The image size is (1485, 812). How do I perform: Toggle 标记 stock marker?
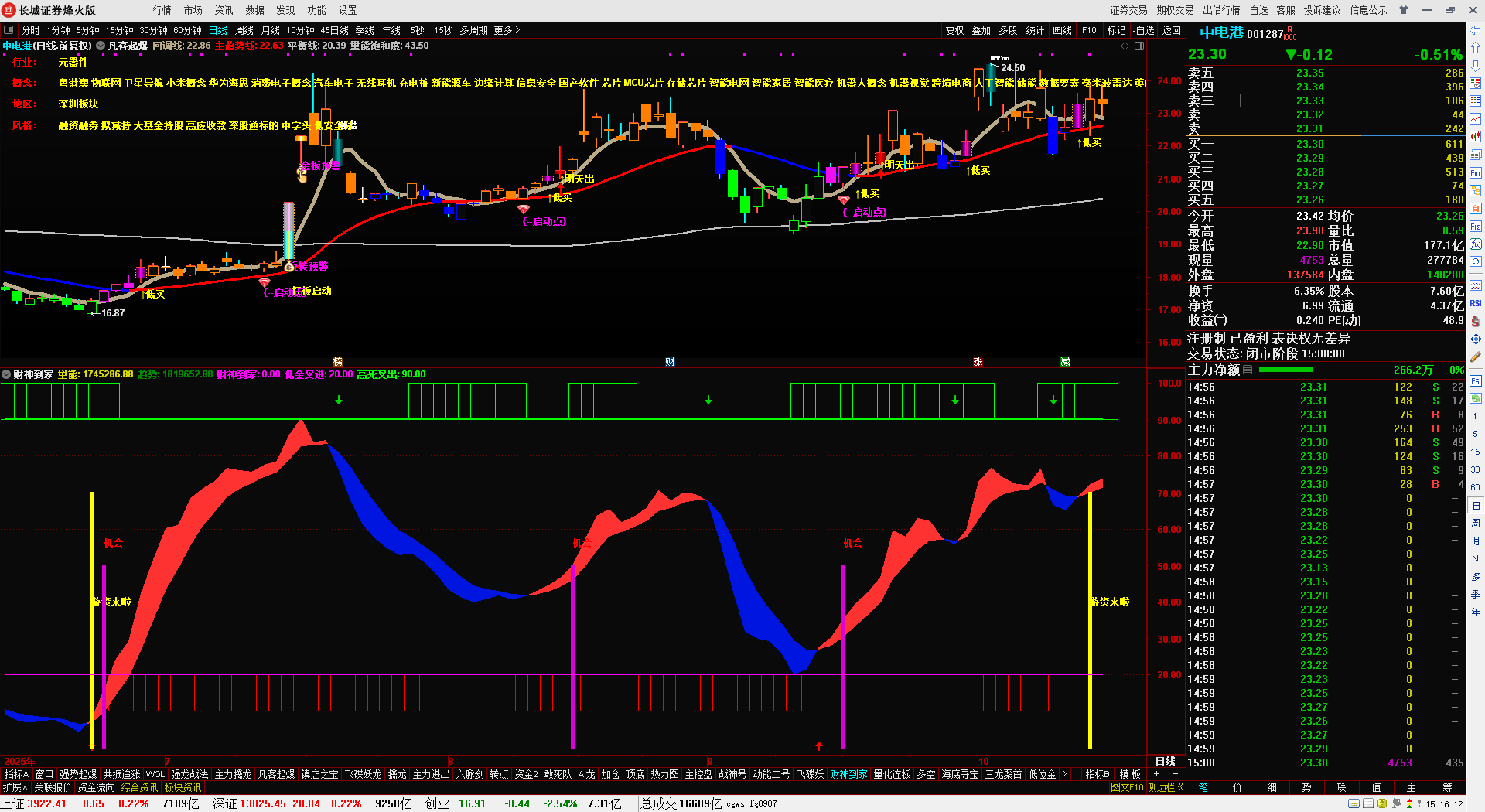(1116, 30)
